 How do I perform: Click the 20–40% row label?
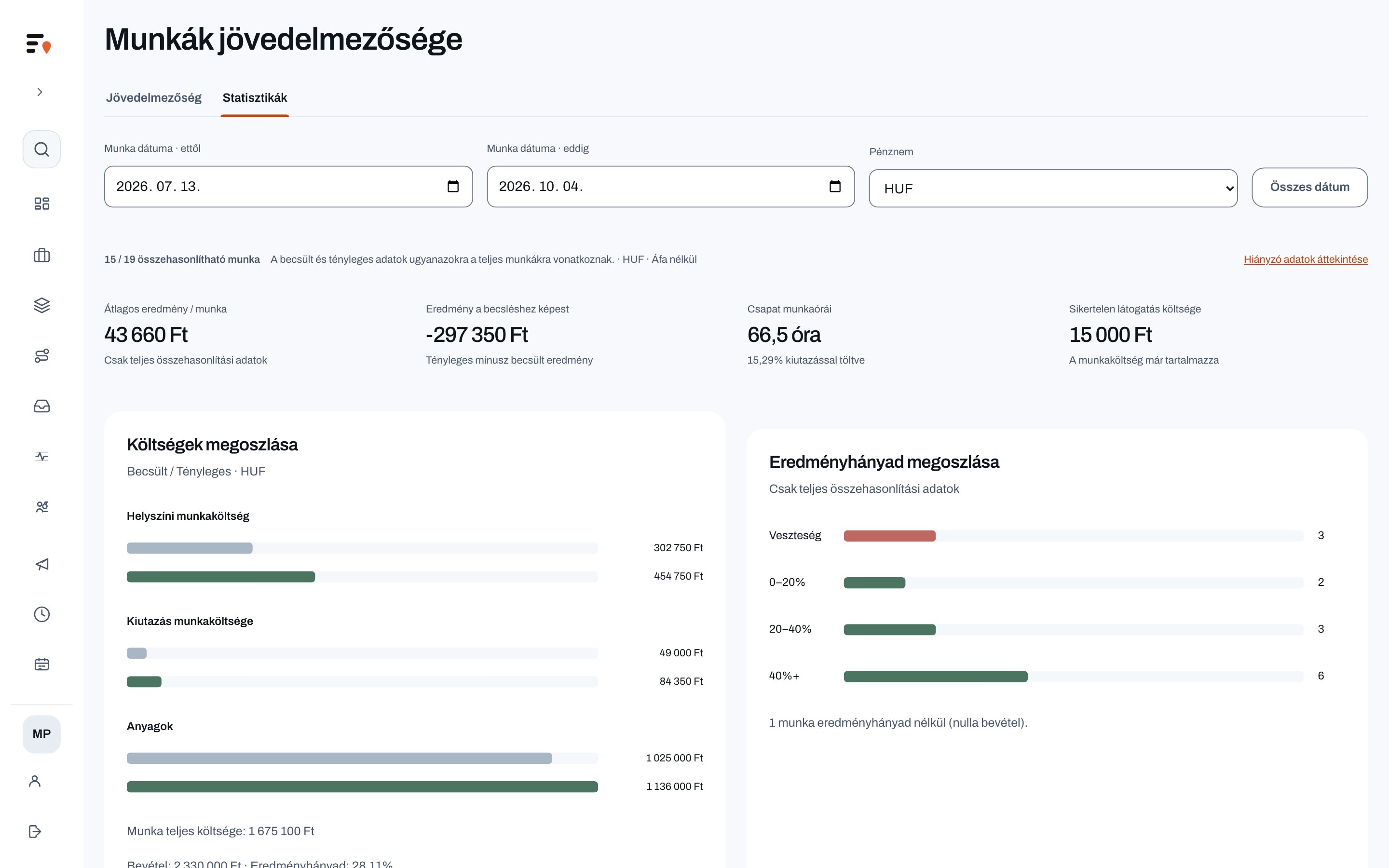(790, 629)
